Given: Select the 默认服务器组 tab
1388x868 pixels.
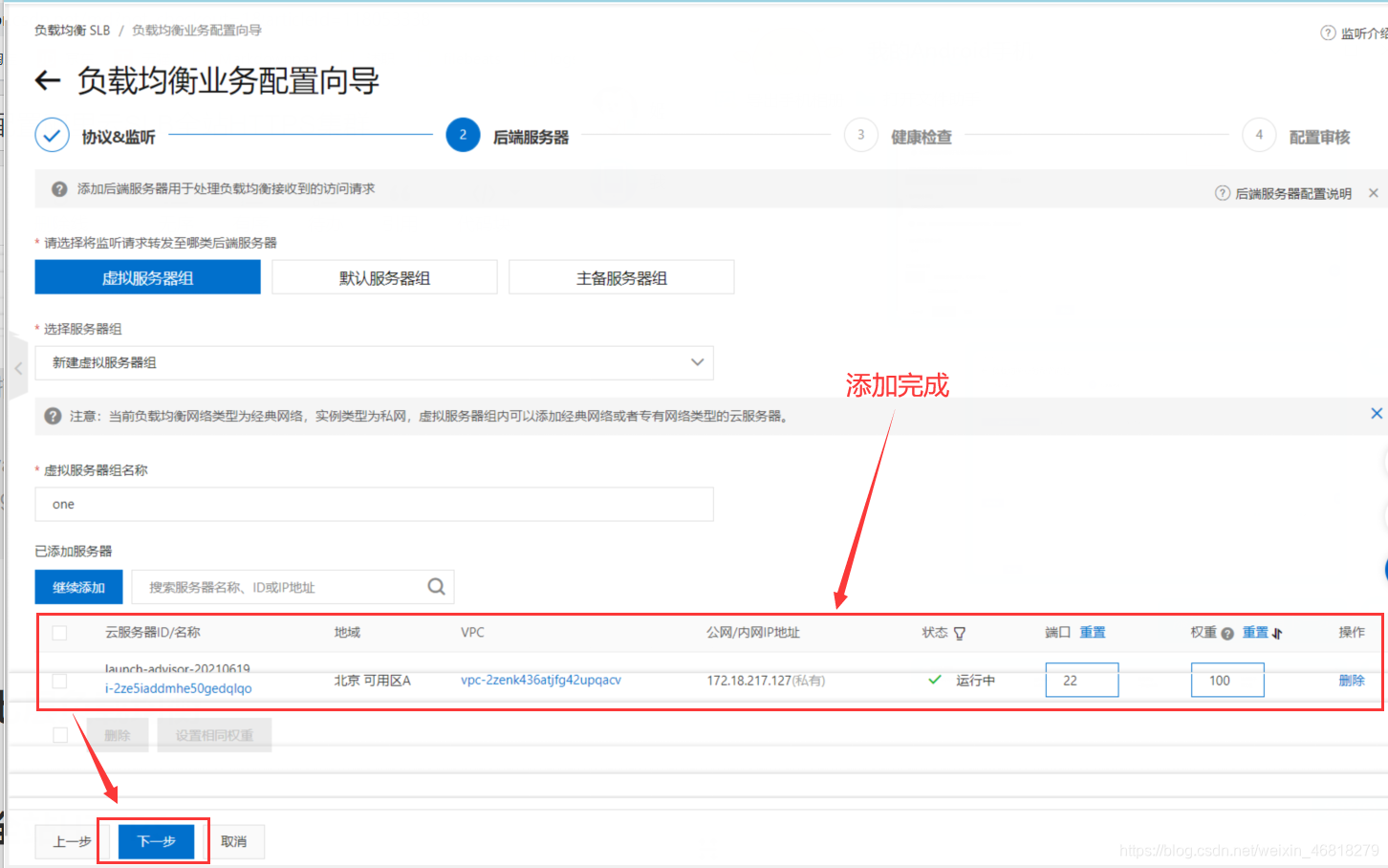Looking at the screenshot, I should [x=384, y=277].
